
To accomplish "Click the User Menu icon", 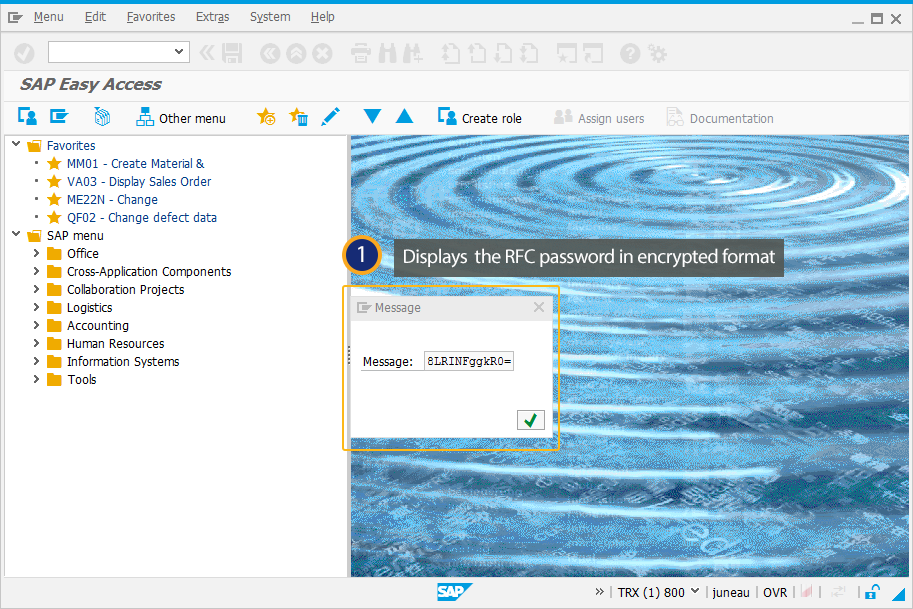I will click(27, 117).
